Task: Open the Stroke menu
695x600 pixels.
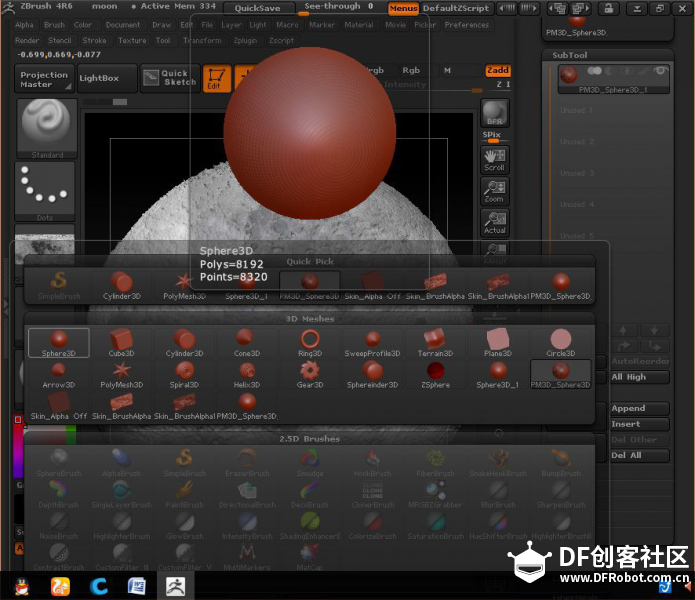Action: 94,41
